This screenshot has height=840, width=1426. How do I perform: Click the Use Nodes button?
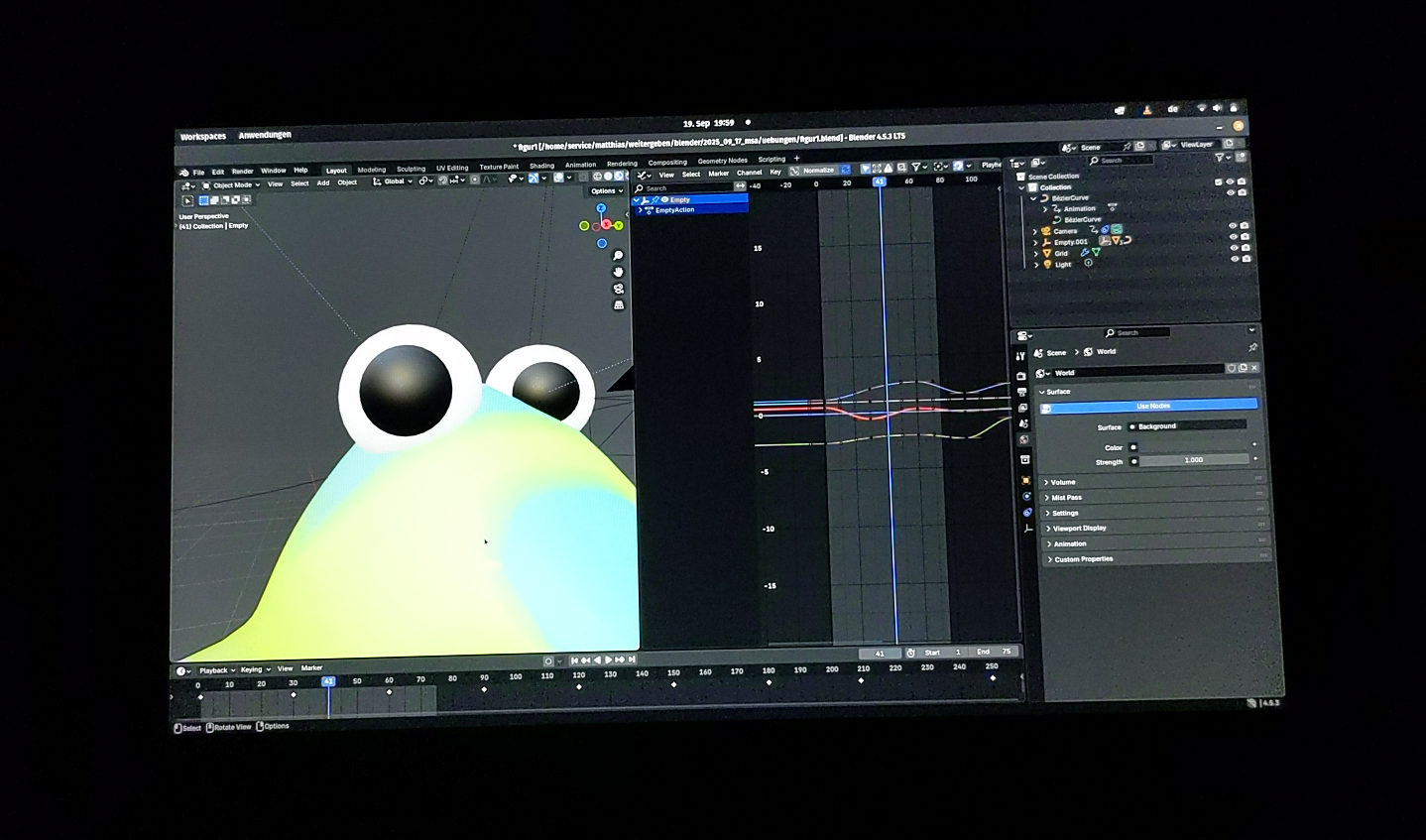pyautogui.click(x=1152, y=406)
